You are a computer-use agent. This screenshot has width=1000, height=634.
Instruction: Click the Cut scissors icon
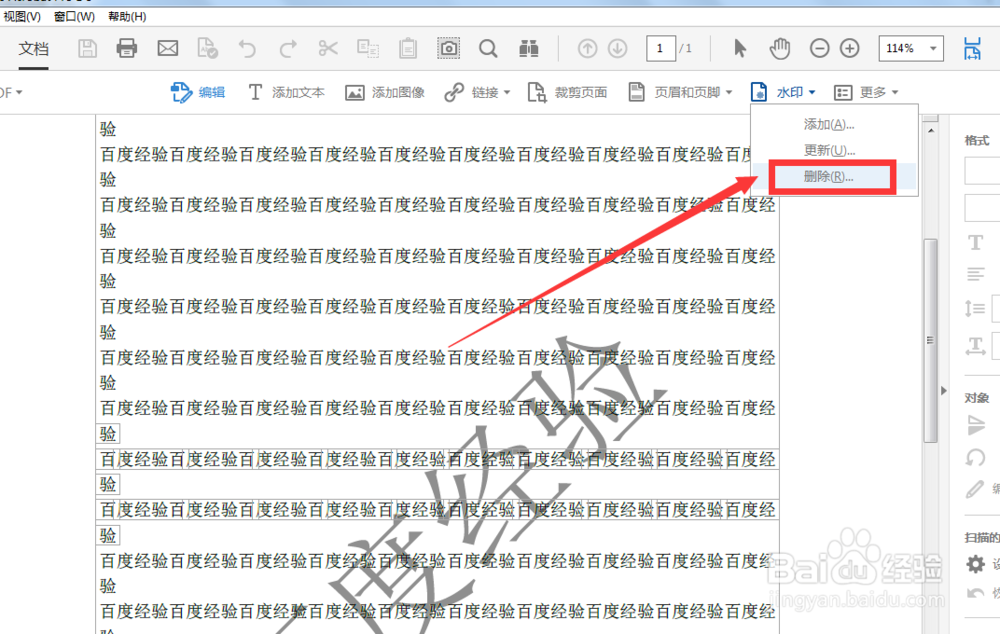tap(328, 48)
